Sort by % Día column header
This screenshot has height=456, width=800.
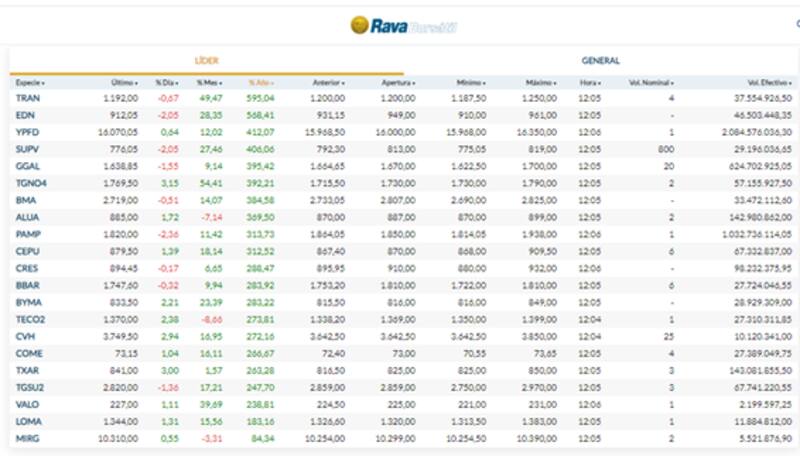[166, 82]
